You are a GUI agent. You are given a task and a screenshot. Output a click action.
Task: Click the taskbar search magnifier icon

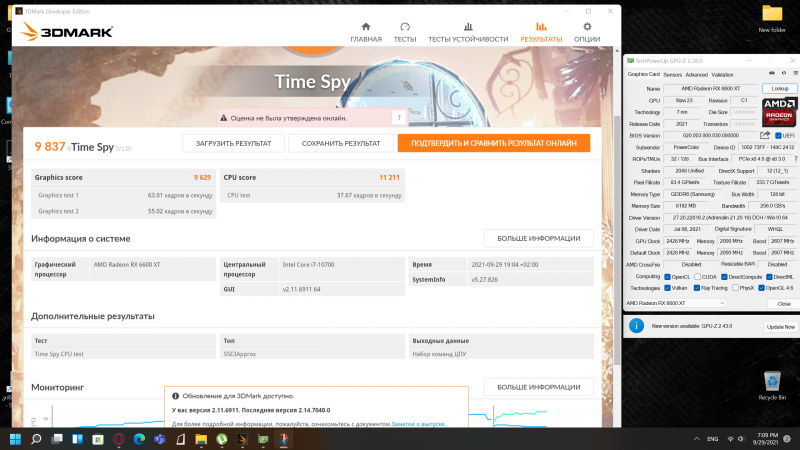click(x=36, y=439)
